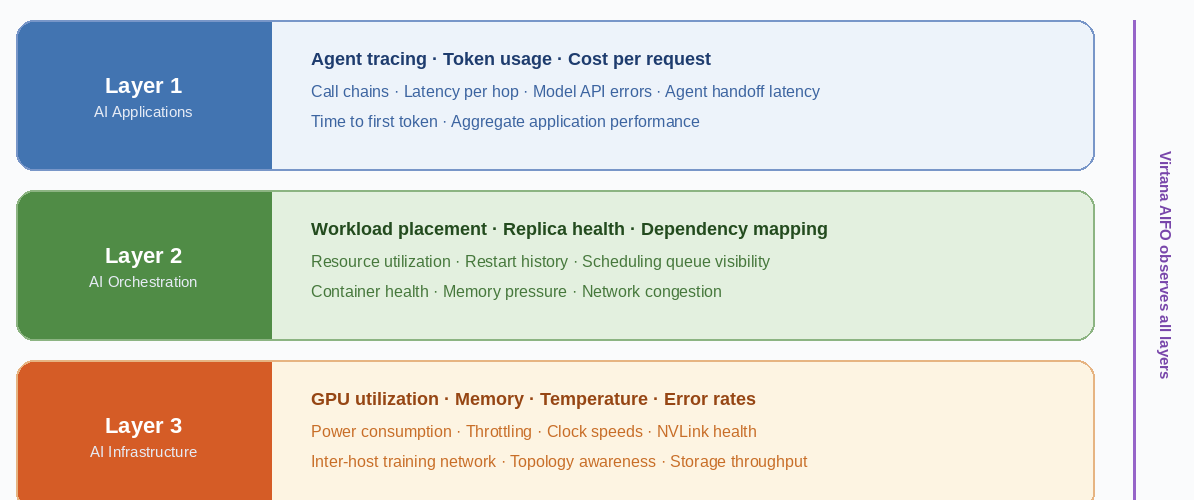Screen dimensions: 1194x500
Task: Click Resource utilization in Layer 2
Action: point(381,262)
